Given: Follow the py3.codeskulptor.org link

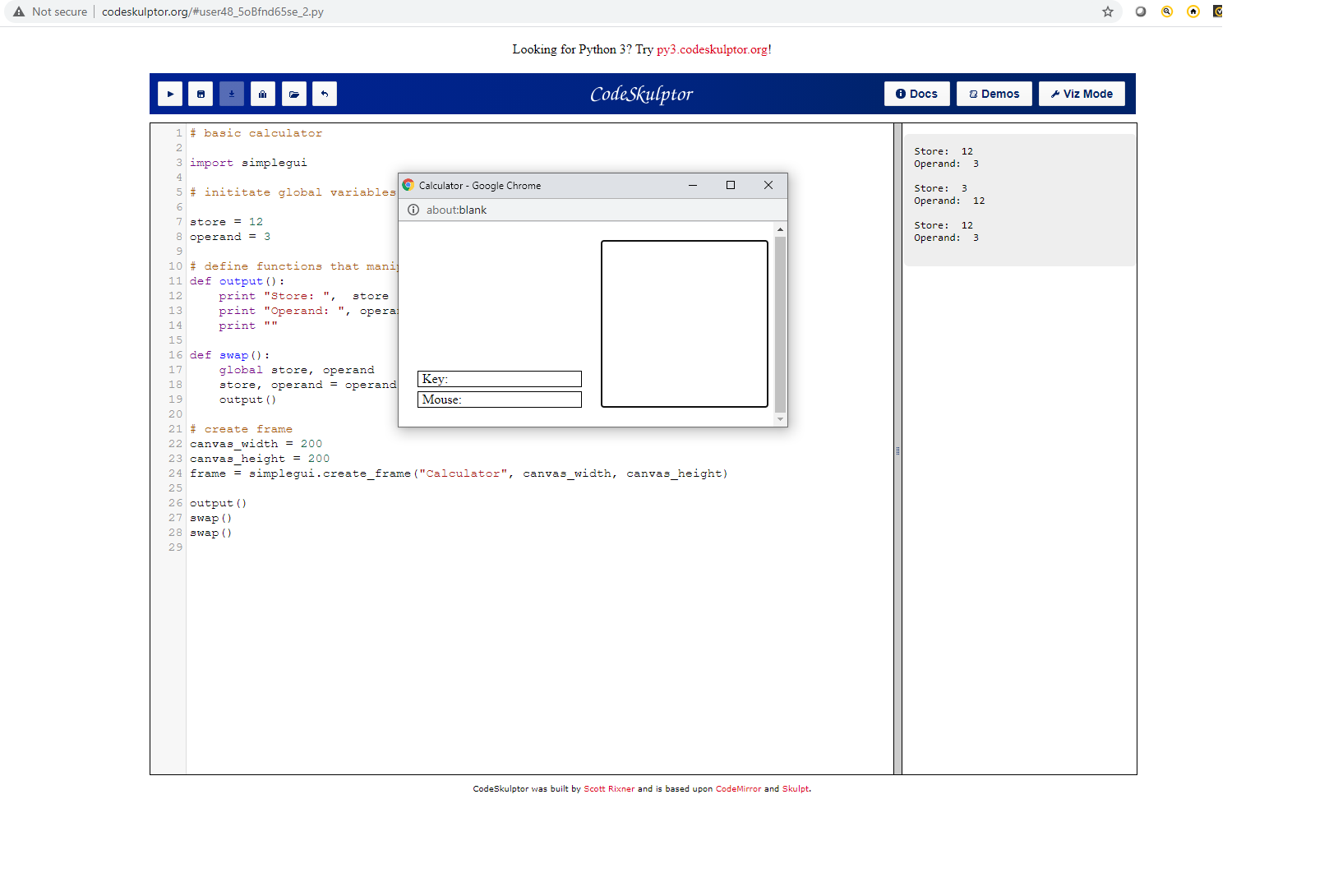Looking at the screenshot, I should 712,49.
